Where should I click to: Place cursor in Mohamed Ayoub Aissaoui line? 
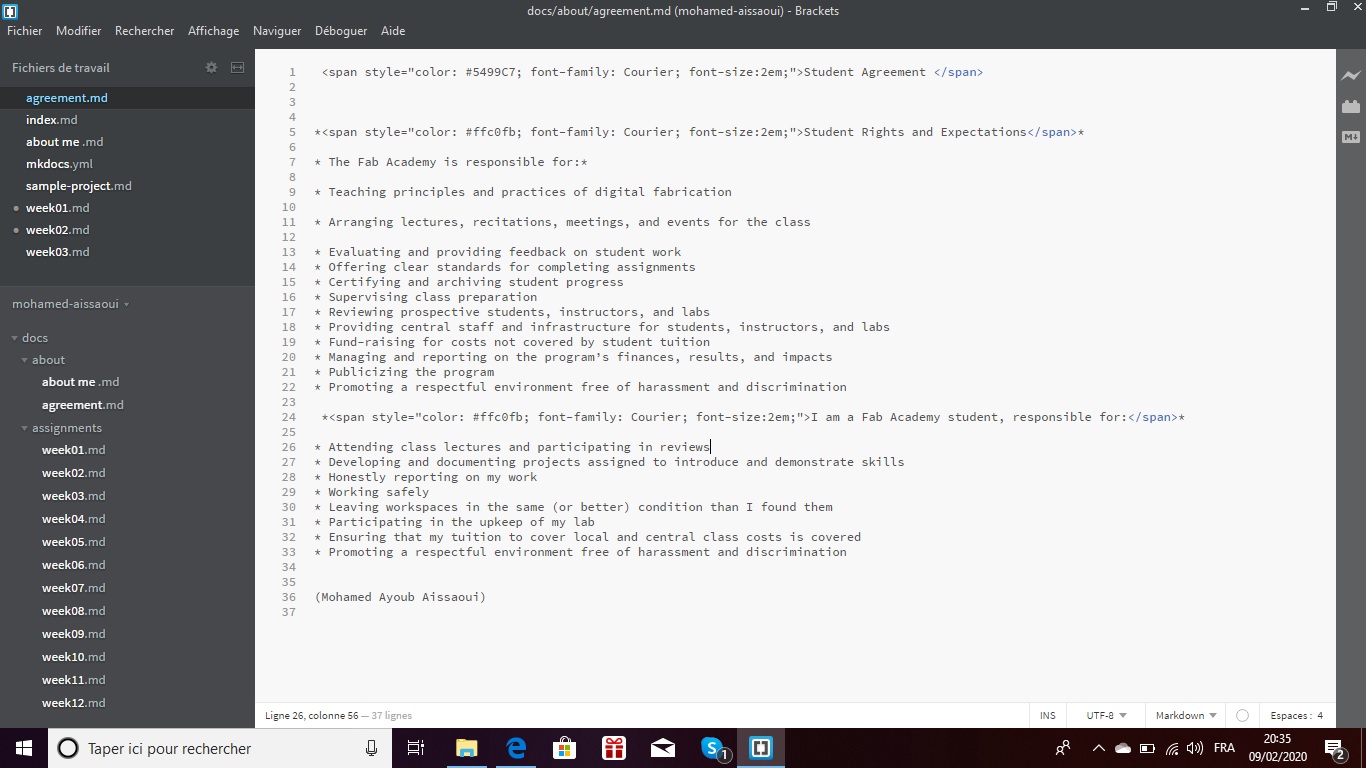400,597
